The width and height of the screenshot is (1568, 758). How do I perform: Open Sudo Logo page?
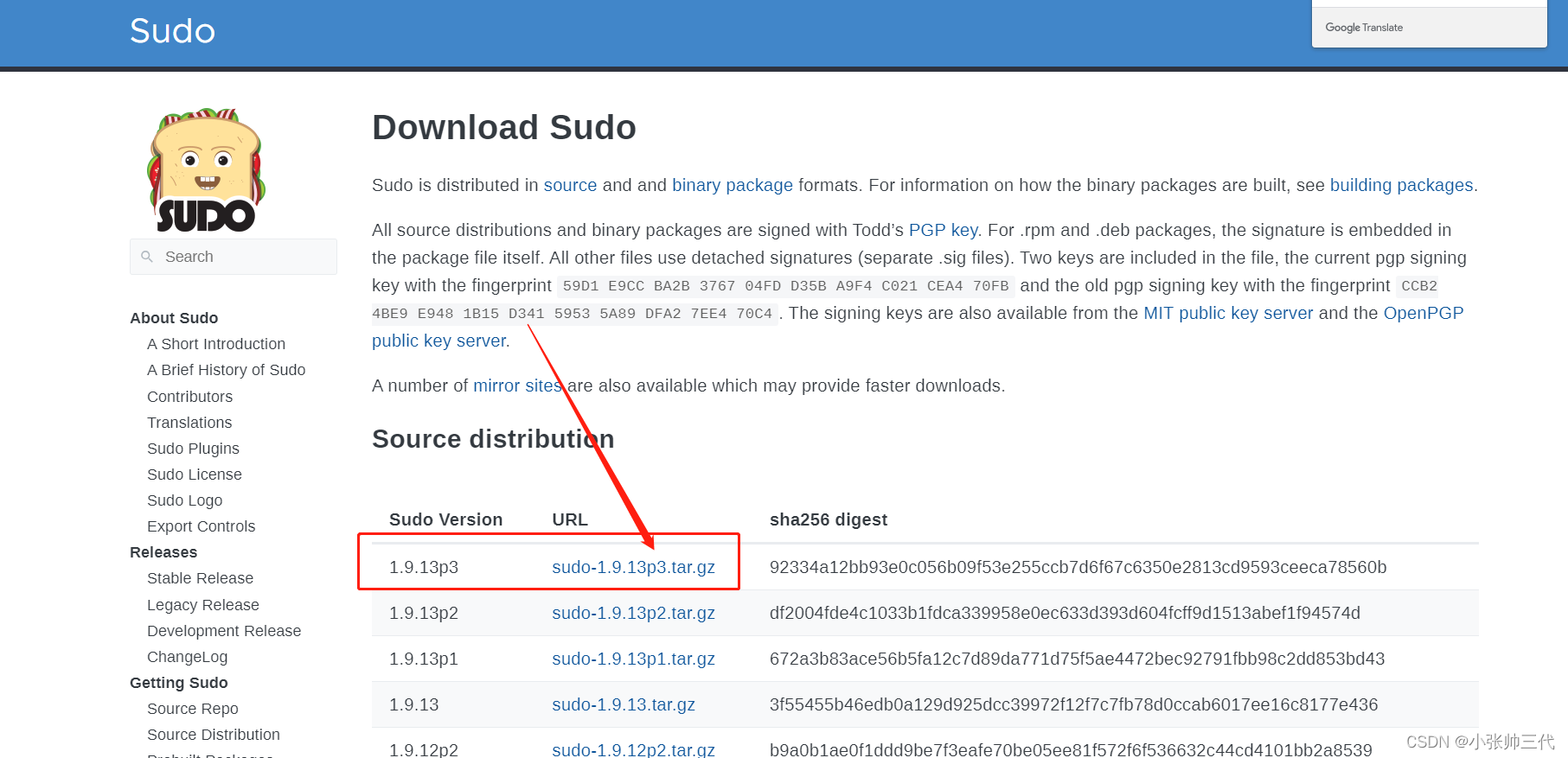pyautogui.click(x=184, y=500)
